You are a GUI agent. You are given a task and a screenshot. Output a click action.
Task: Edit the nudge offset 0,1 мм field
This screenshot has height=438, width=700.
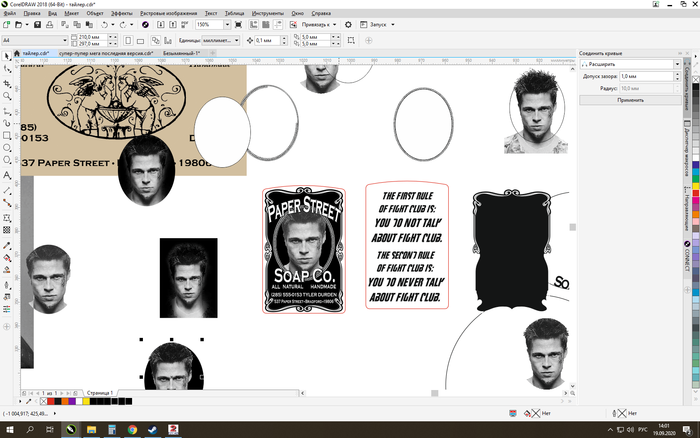tap(267, 41)
